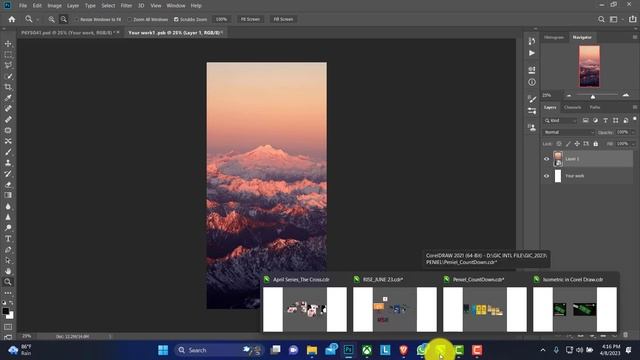Click the Fit Screen button
Screen dimensions: 640x360
250,19
